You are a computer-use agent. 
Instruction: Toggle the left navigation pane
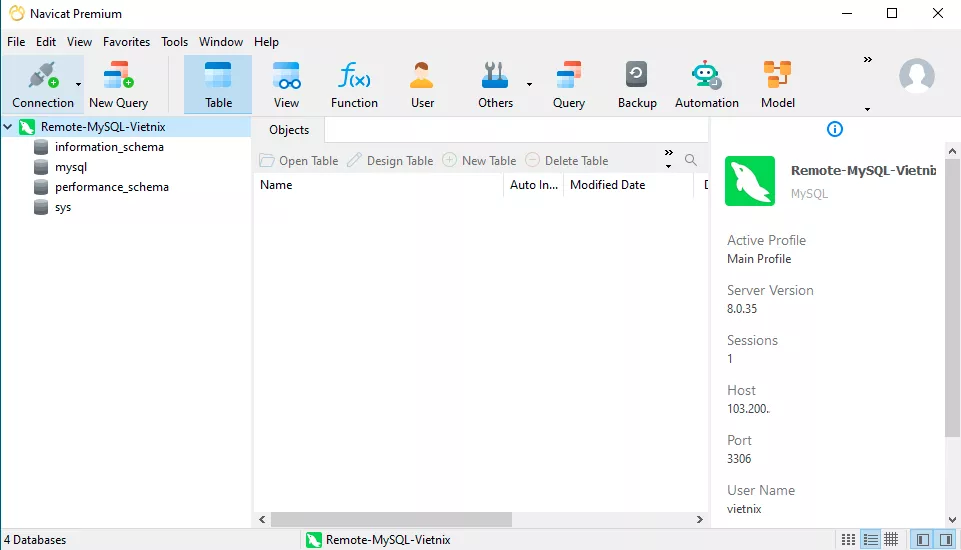click(922, 540)
